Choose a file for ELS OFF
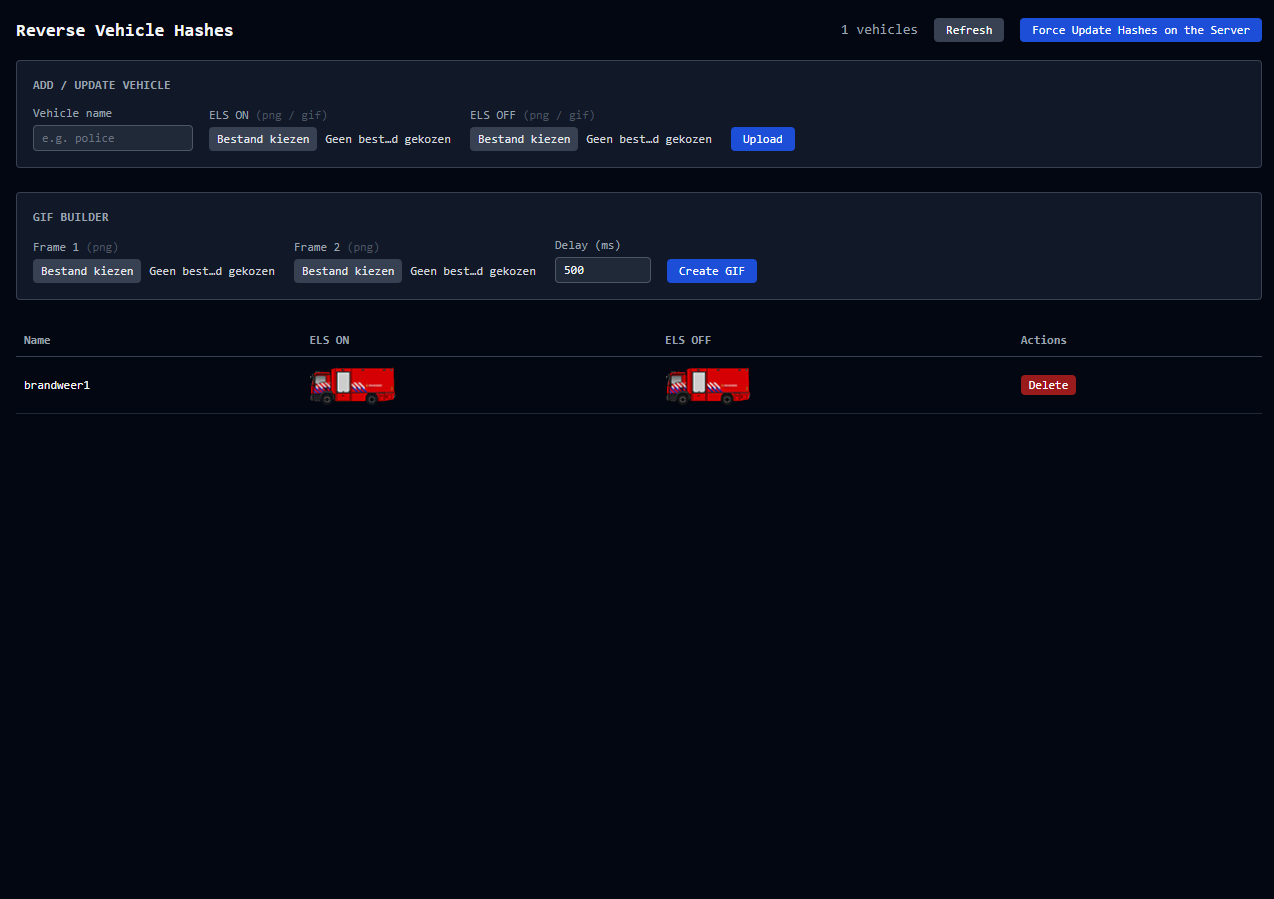 pyautogui.click(x=524, y=139)
